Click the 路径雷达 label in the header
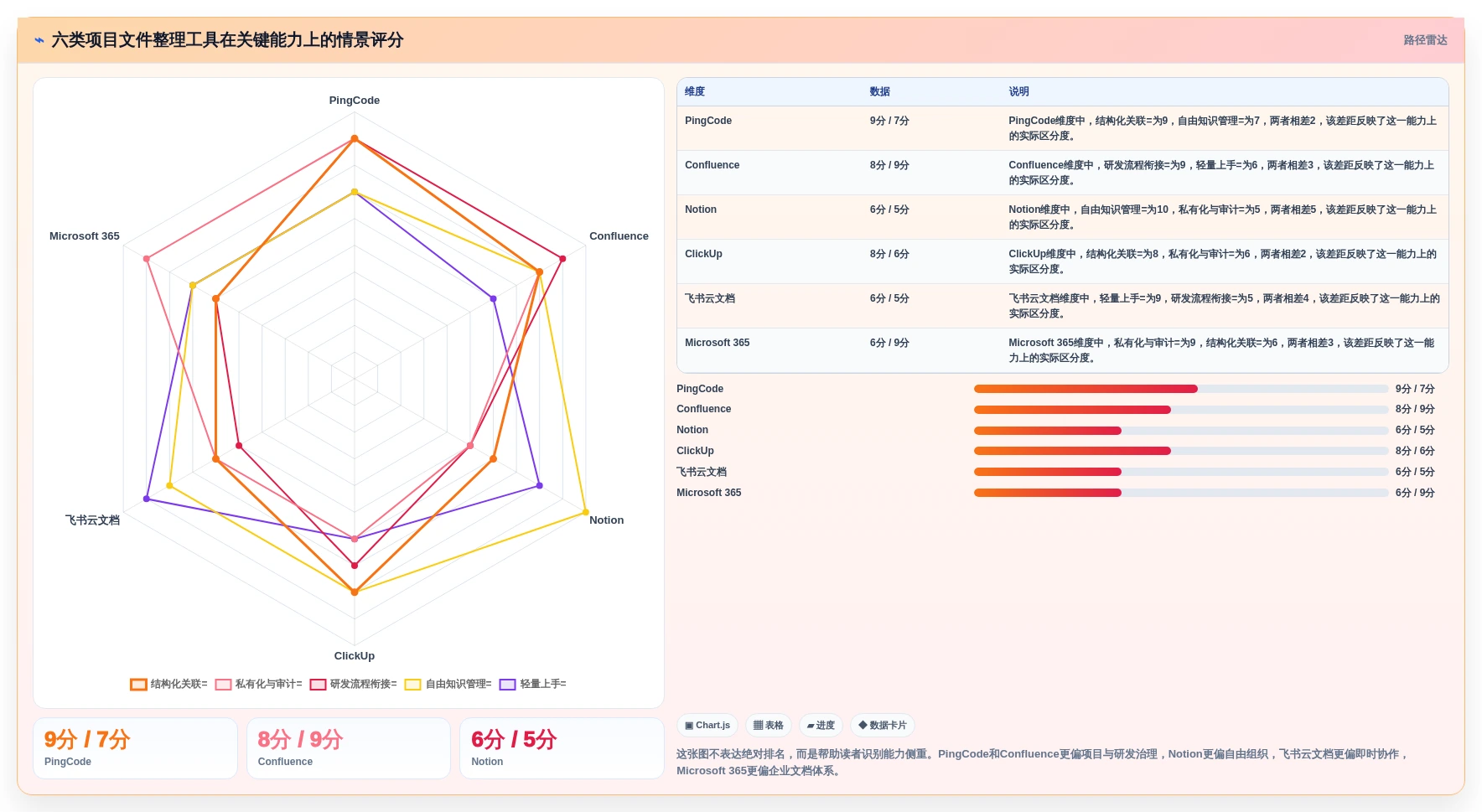Image resolution: width=1482 pixels, height=812 pixels. (1425, 40)
